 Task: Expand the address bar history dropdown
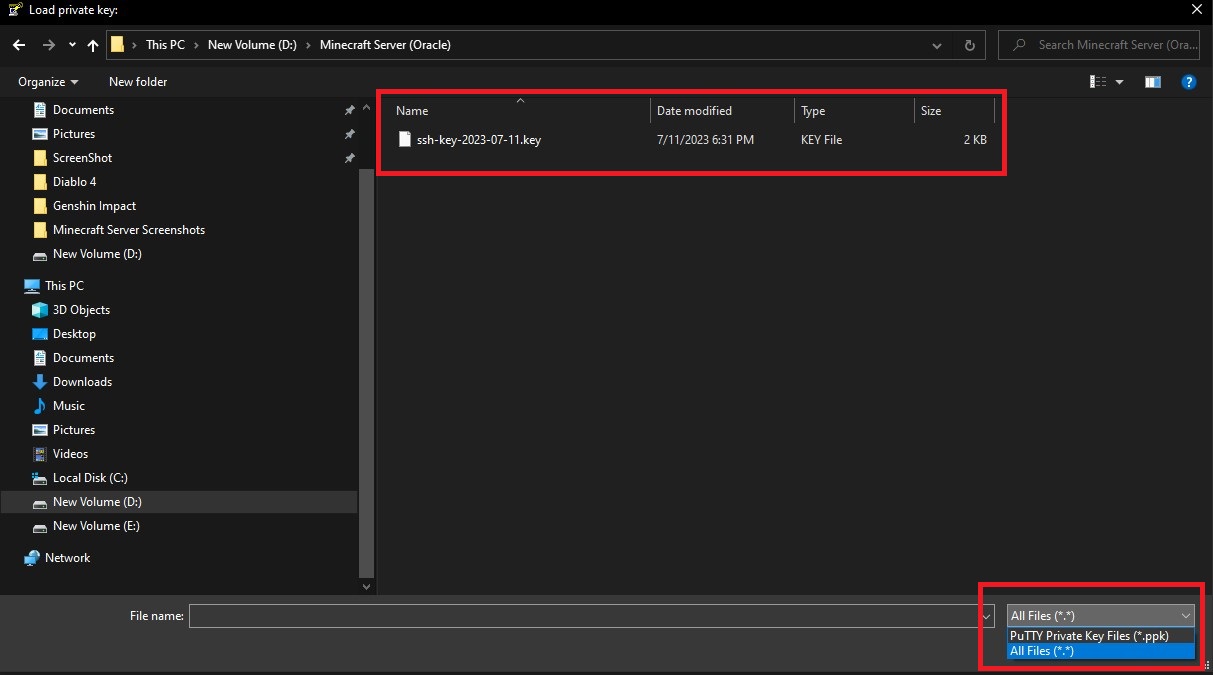pos(937,45)
